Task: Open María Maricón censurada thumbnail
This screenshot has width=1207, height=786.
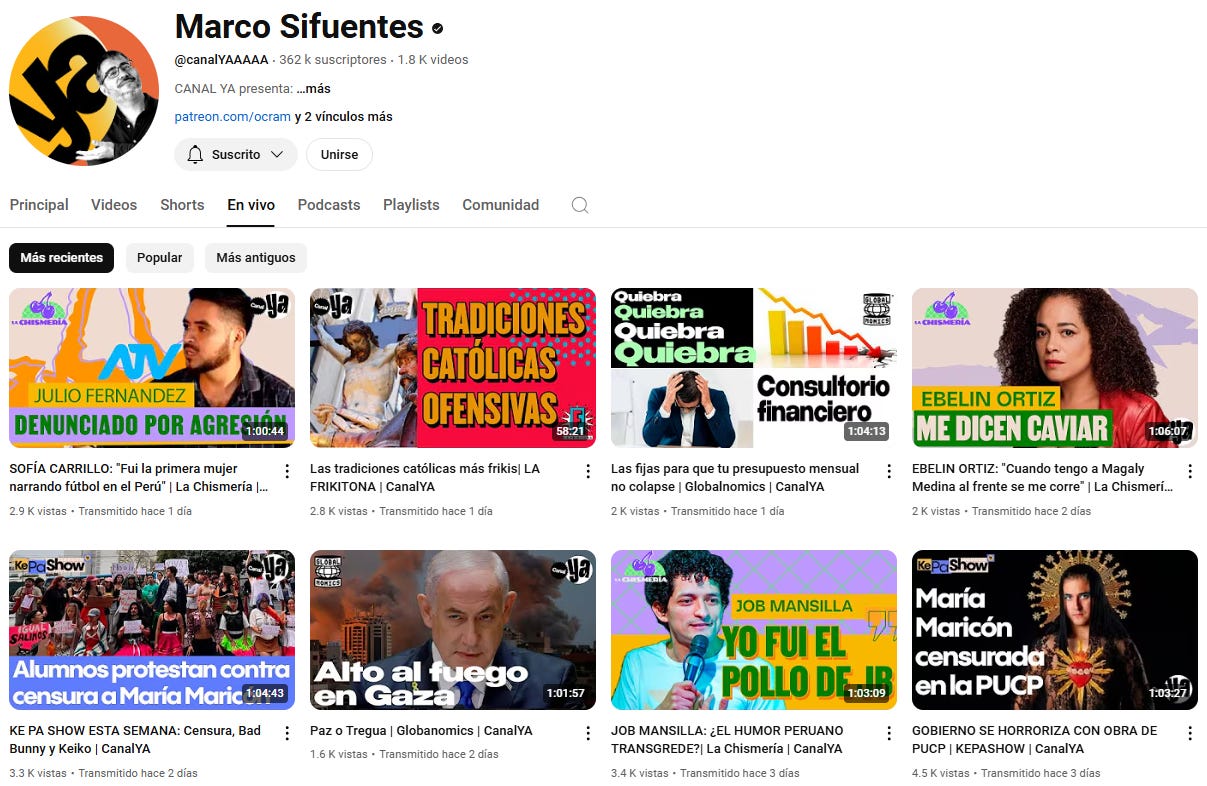Action: (x=1055, y=630)
